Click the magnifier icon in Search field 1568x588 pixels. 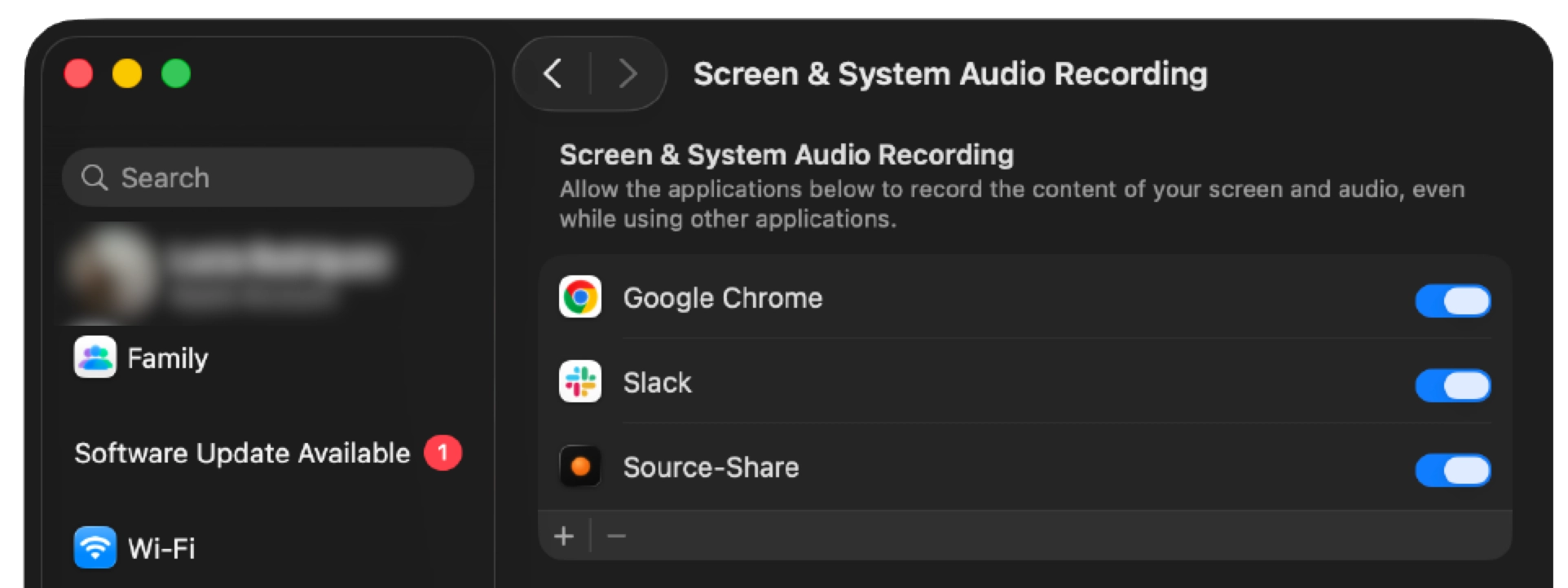[95, 178]
